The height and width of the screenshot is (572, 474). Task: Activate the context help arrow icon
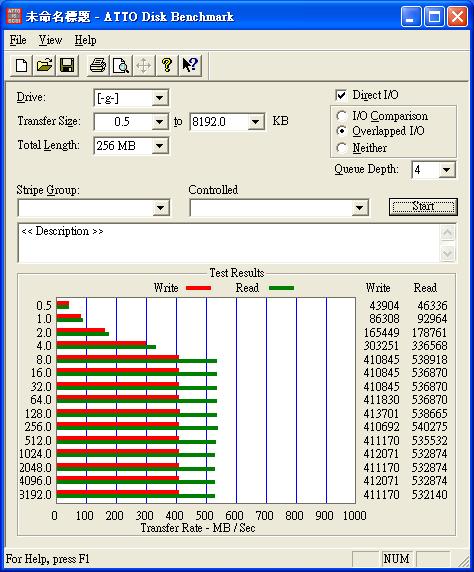(190, 66)
